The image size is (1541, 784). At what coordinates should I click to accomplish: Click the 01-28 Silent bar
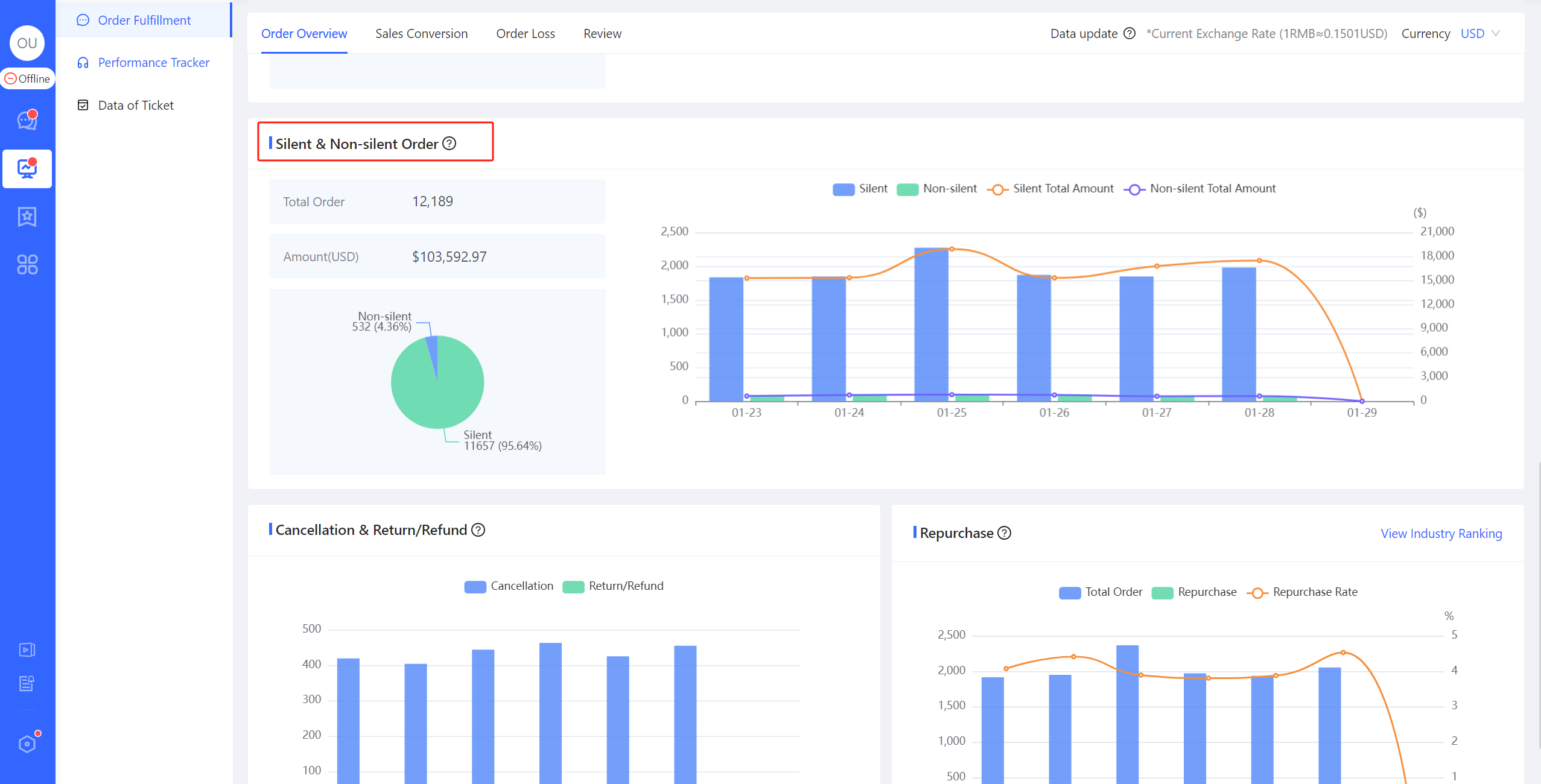[1239, 335]
